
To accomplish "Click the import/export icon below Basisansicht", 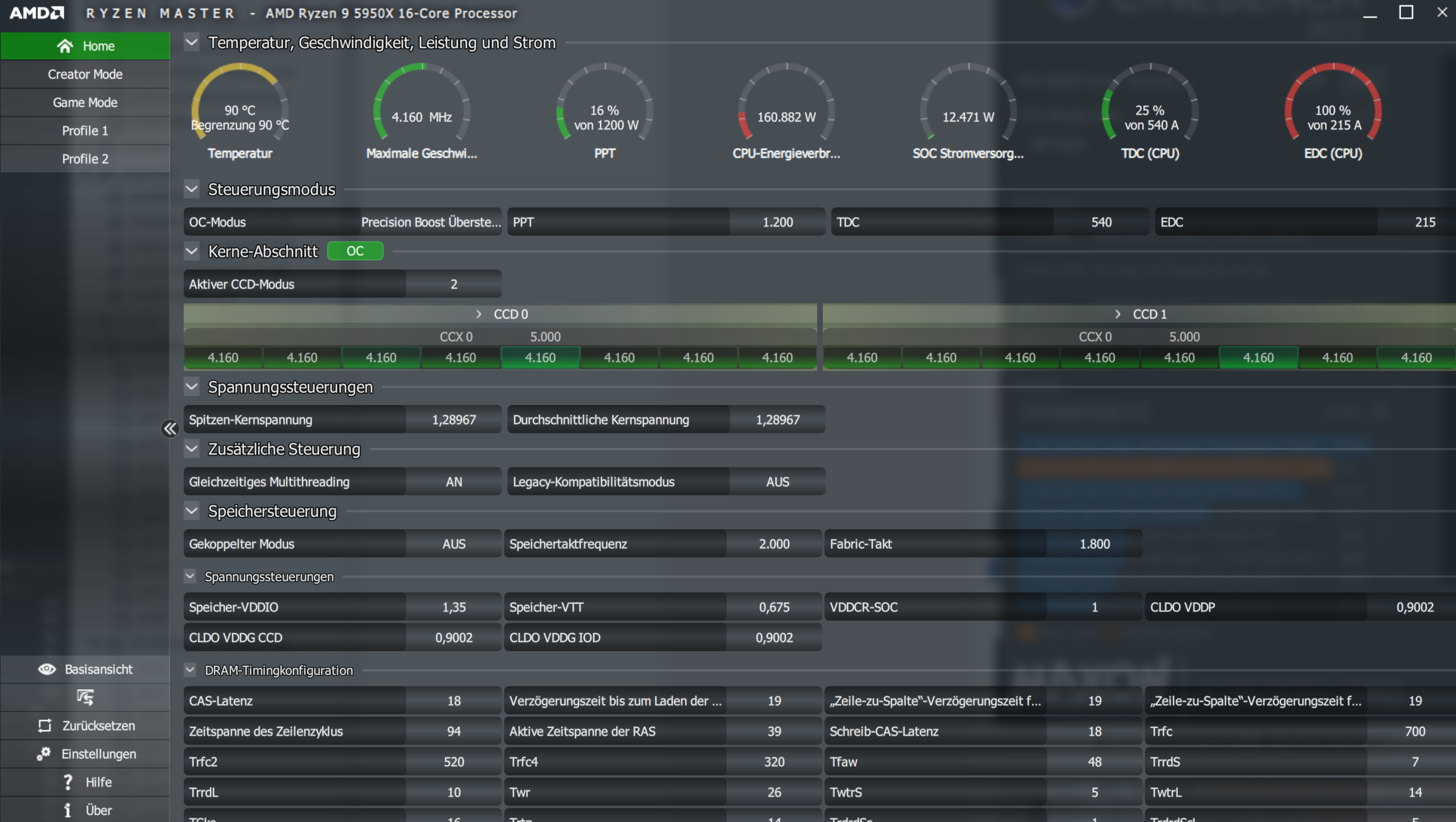I will [x=85, y=697].
